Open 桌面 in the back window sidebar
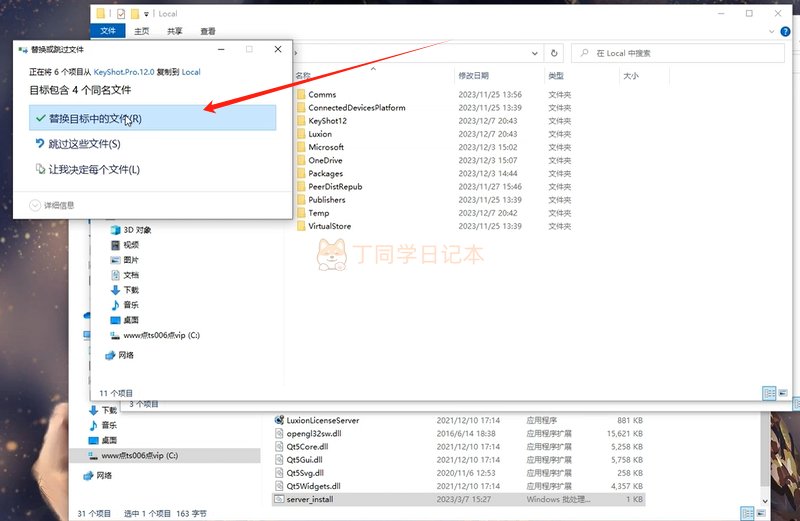This screenshot has height=521, width=800. pyautogui.click(x=104, y=440)
